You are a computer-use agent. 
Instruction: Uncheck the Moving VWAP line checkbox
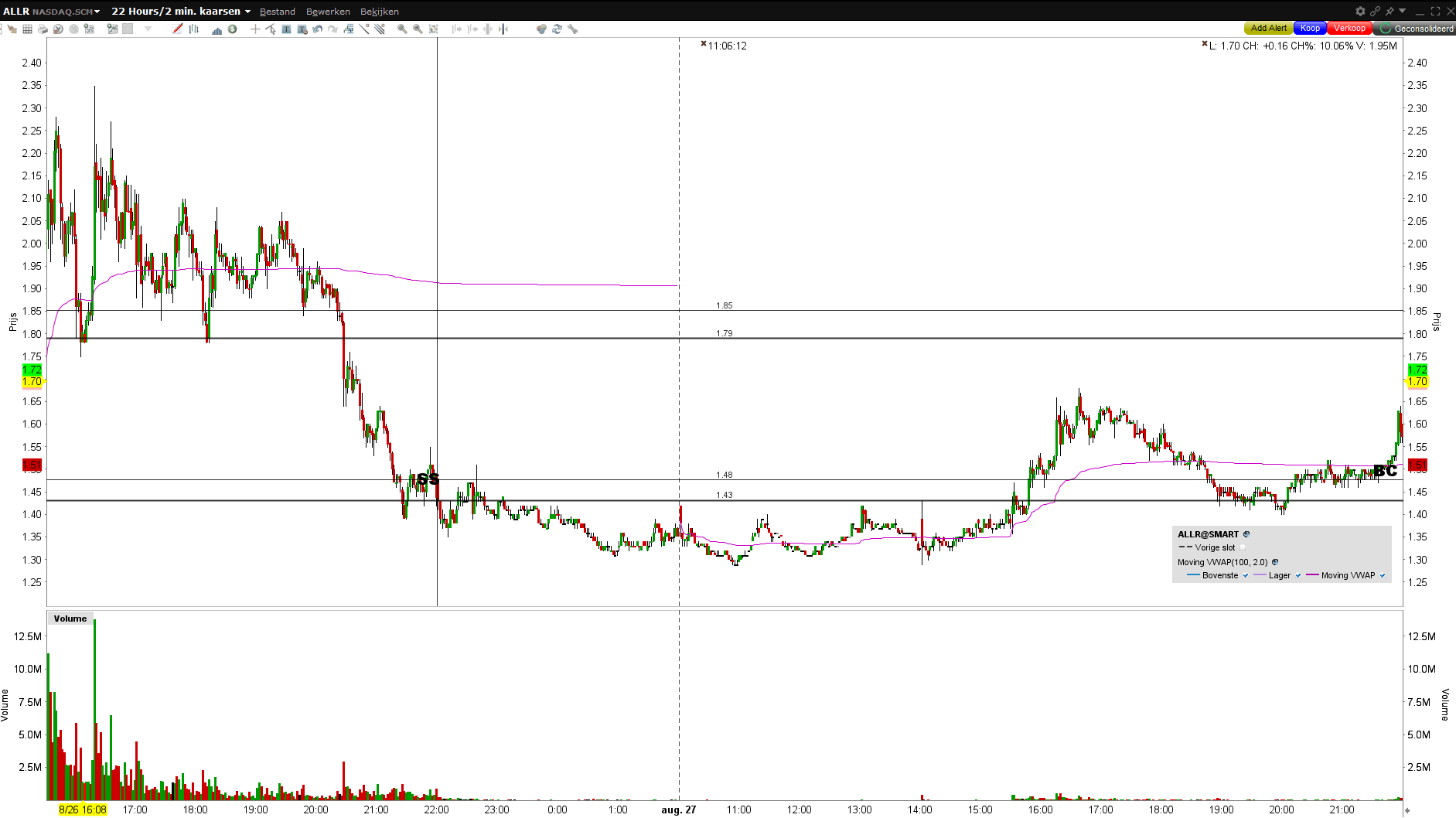click(1383, 575)
